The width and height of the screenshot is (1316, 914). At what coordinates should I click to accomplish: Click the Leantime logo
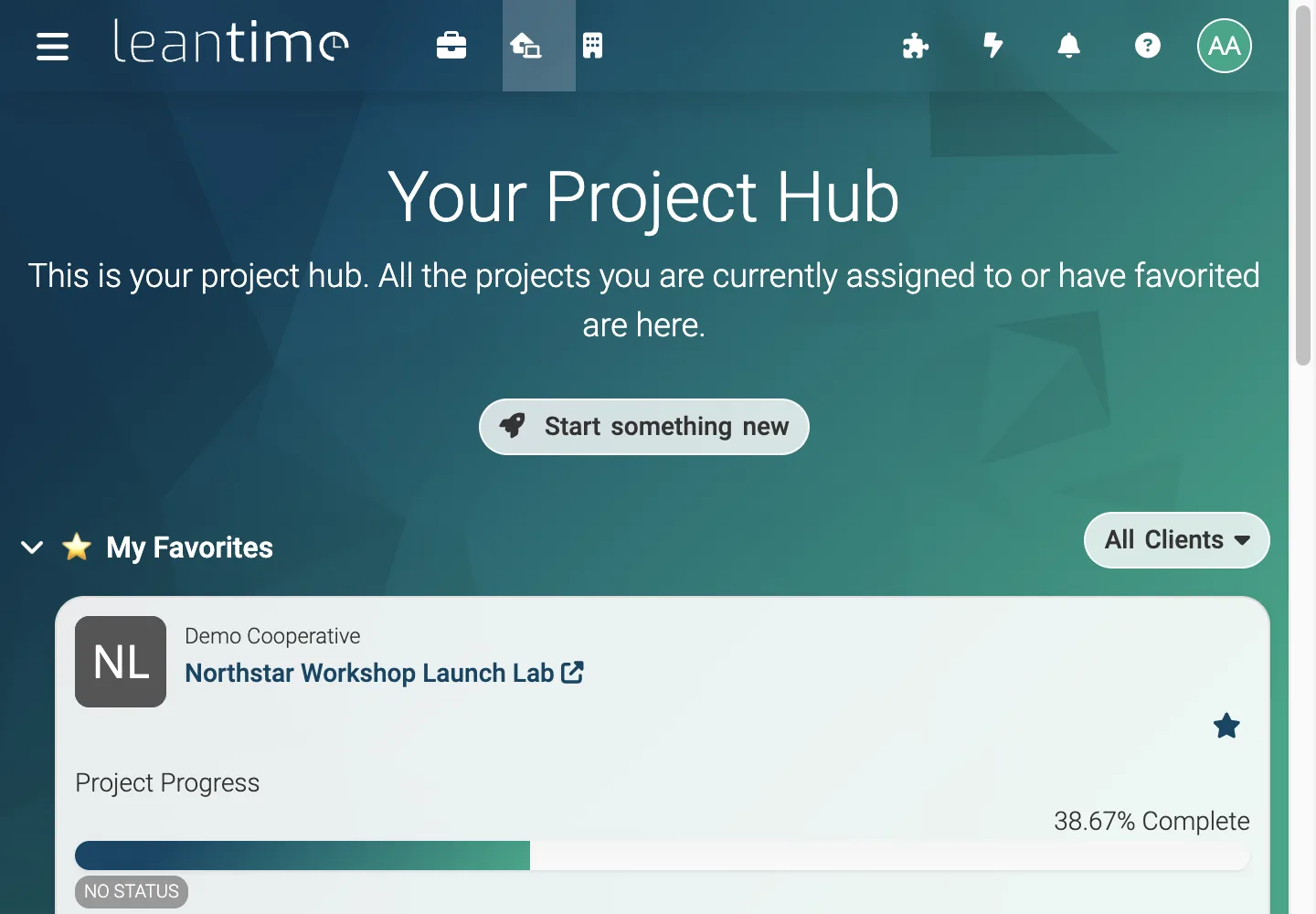click(x=230, y=43)
